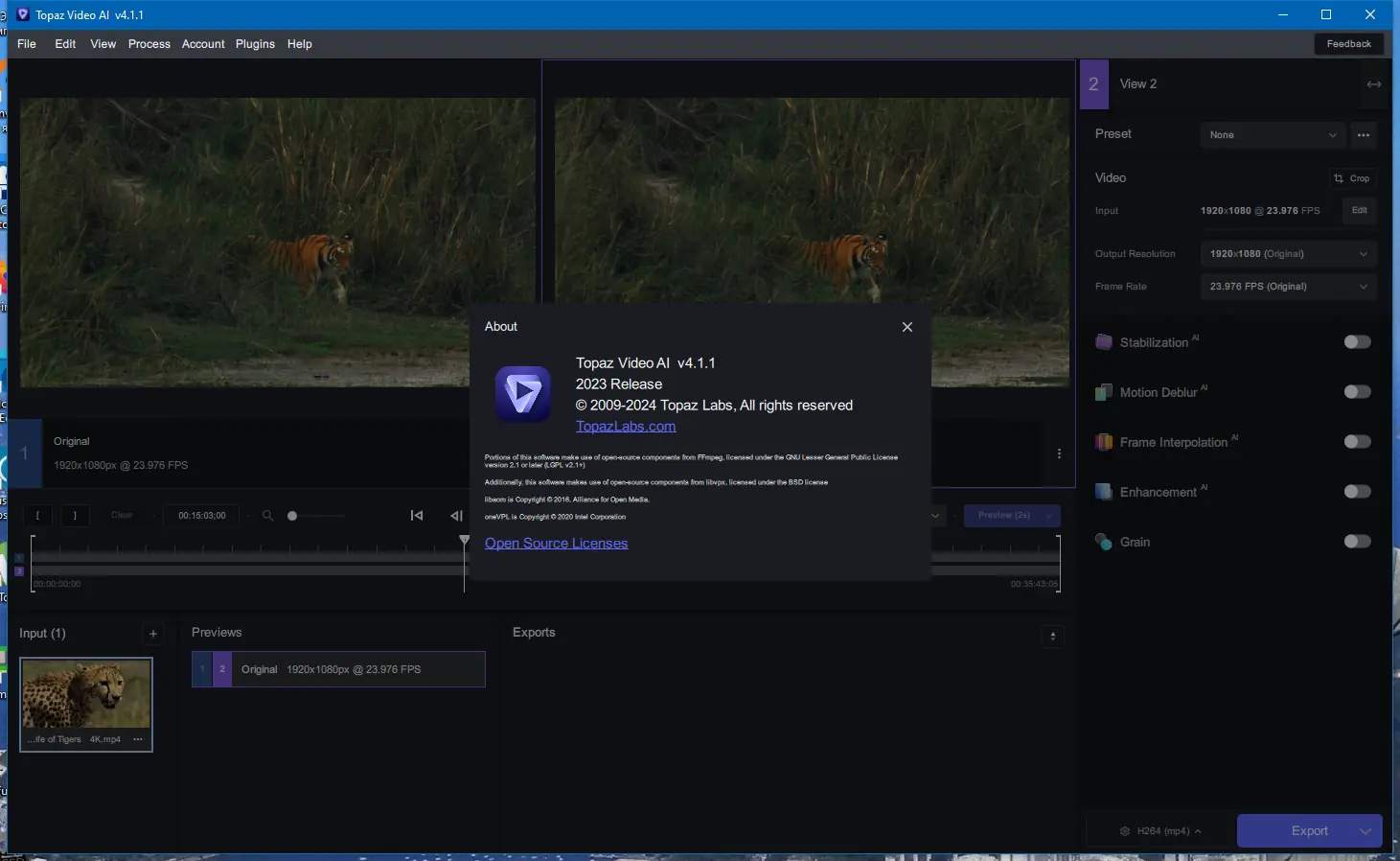This screenshot has height=861, width=1400.
Task: Click the 1 badge in Previews entry
Action: (202, 669)
